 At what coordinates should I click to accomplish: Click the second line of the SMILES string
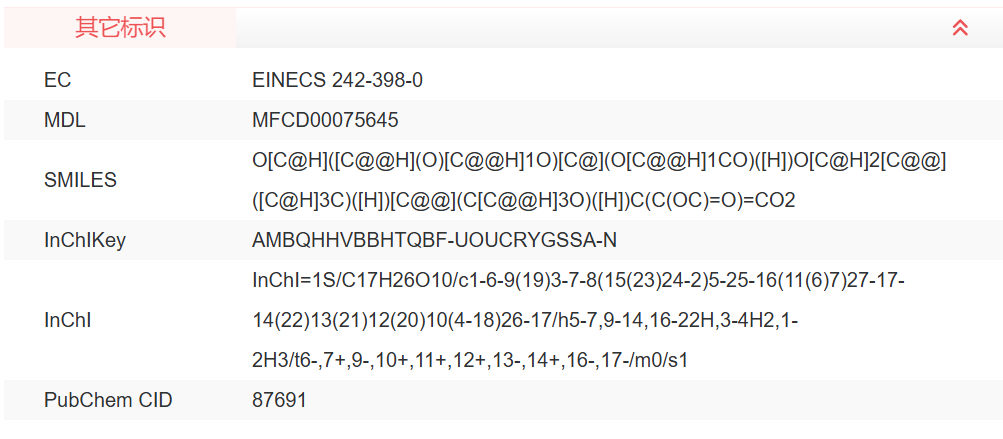(x=523, y=200)
